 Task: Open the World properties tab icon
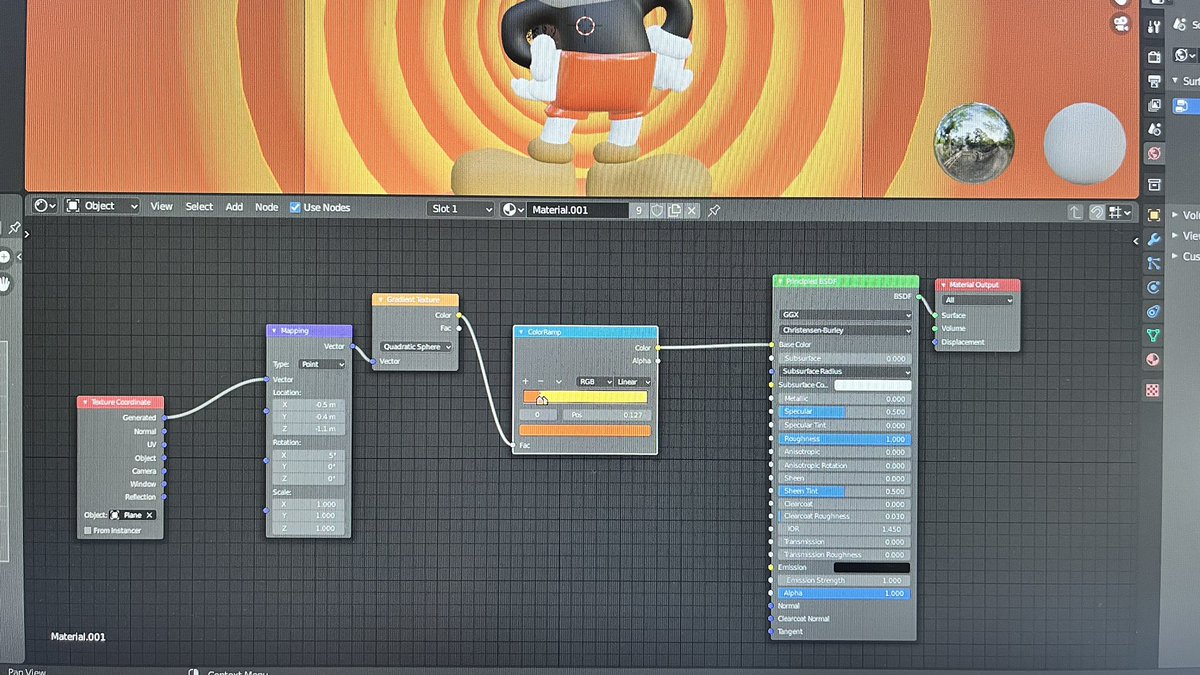point(1153,153)
